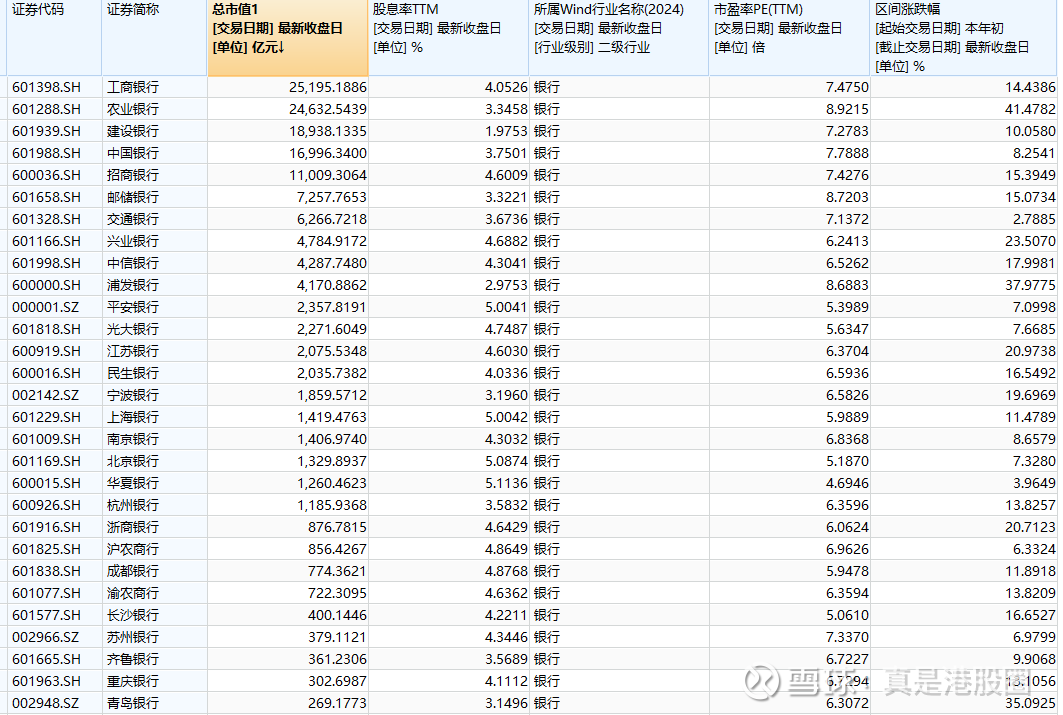Select the 兴业银行 name cell

coord(133,241)
